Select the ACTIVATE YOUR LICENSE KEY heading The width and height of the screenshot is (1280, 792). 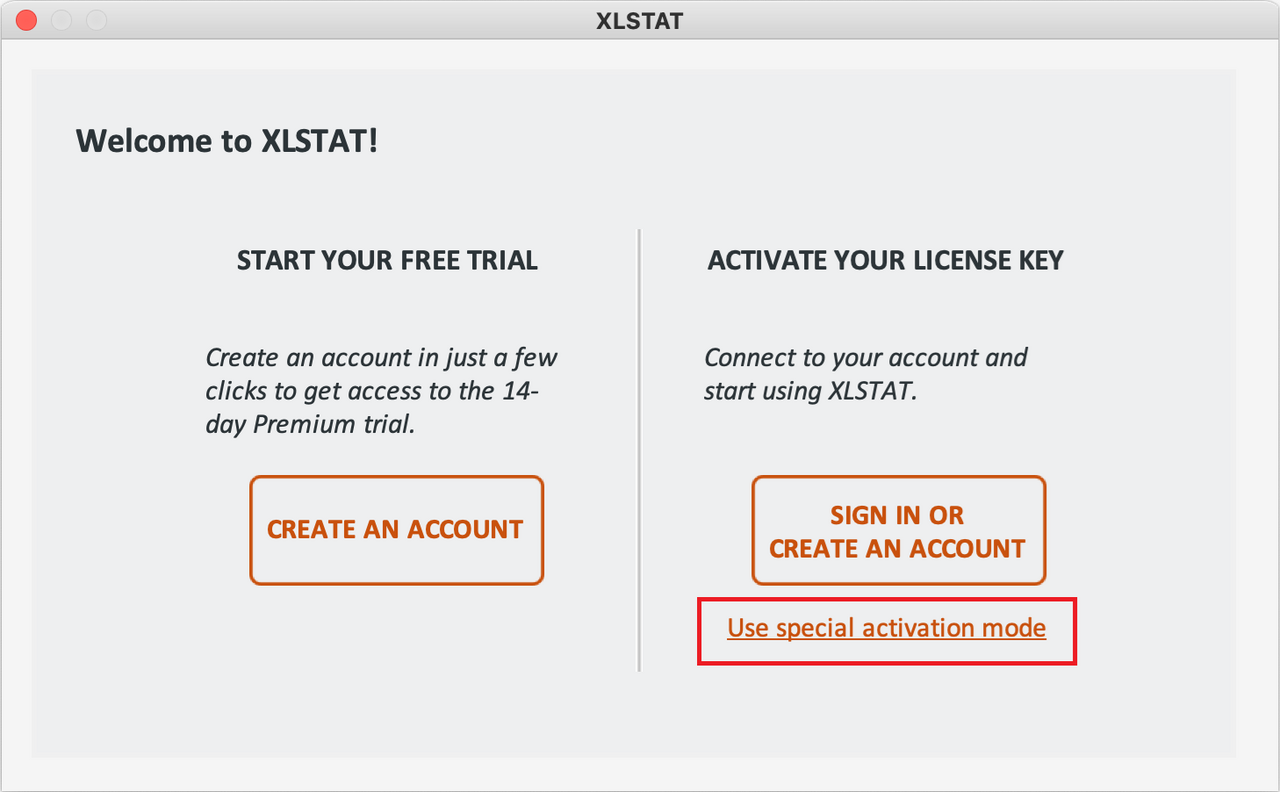(885, 261)
